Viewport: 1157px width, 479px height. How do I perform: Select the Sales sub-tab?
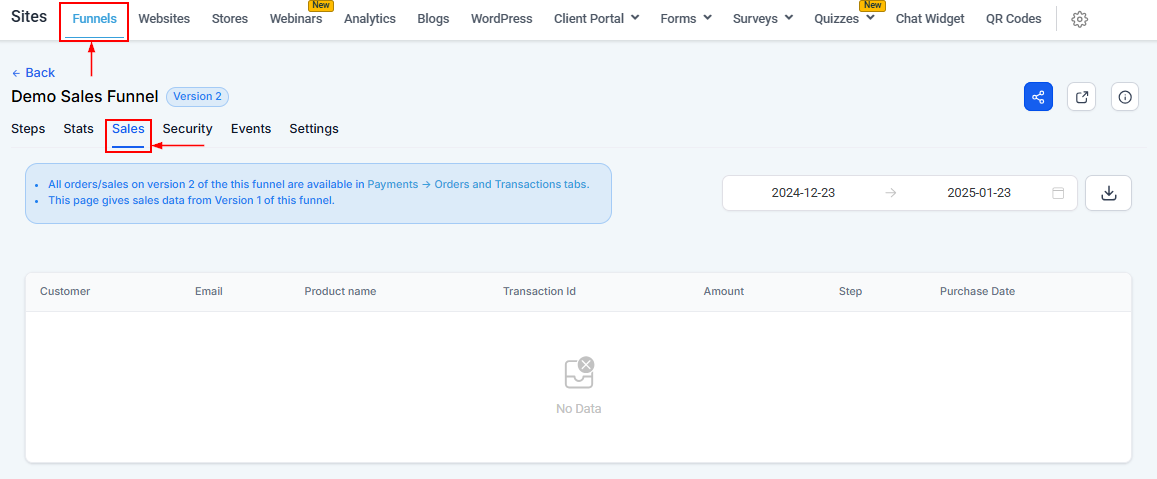pos(128,128)
